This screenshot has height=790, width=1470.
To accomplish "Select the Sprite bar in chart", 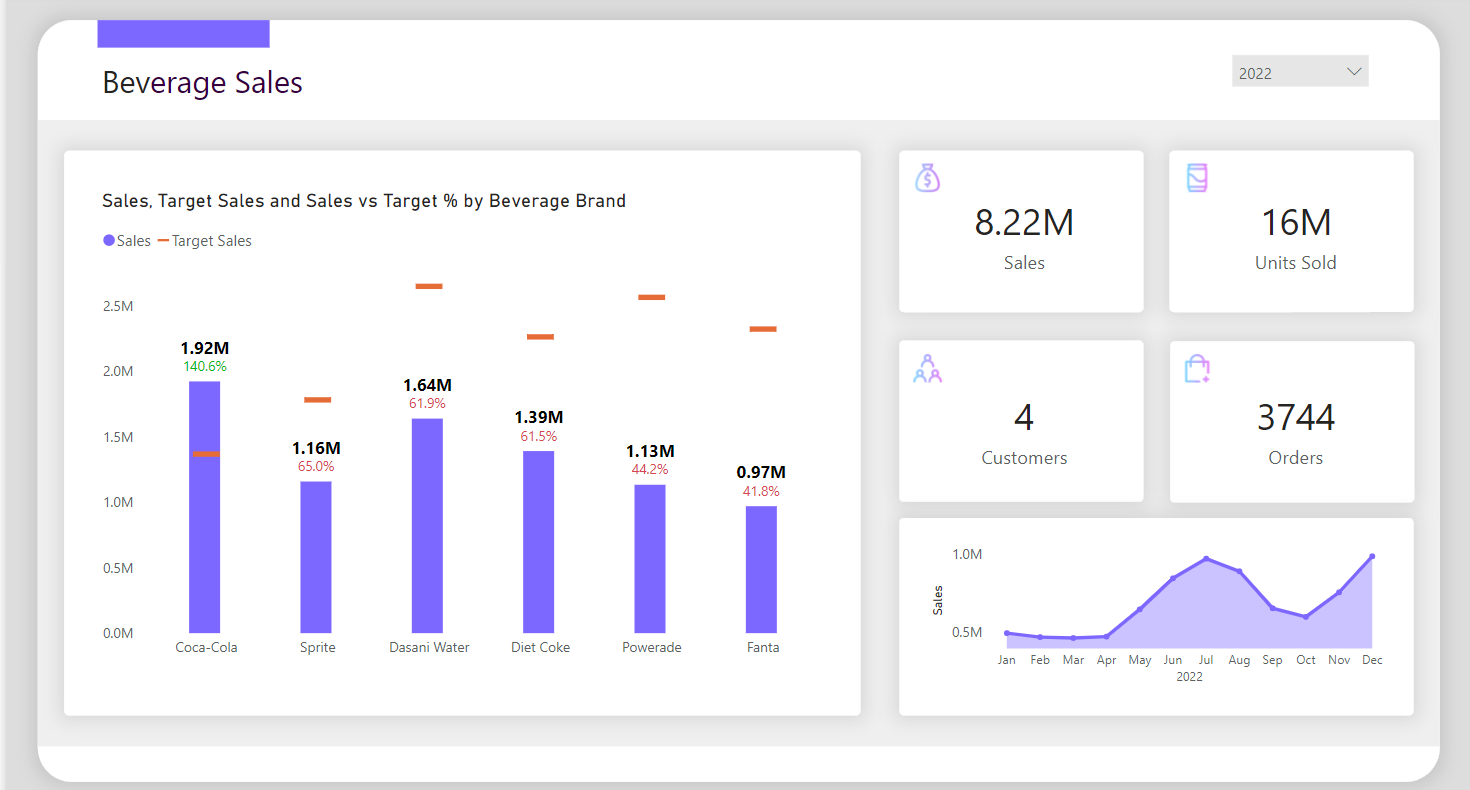I will click(316, 557).
